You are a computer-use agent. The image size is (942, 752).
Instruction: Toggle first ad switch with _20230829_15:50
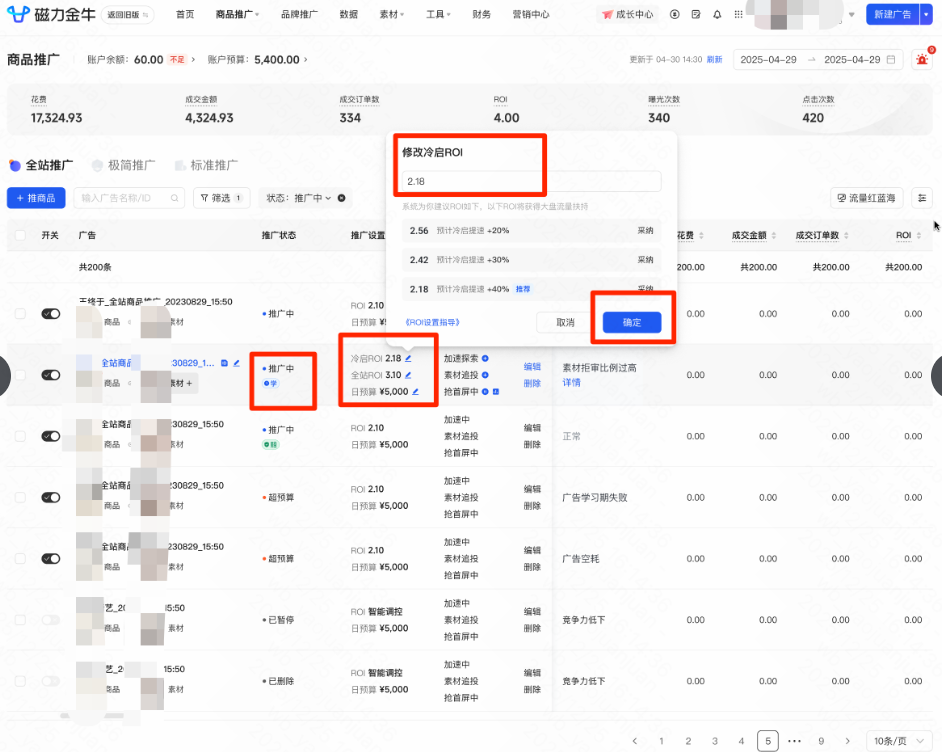(51, 314)
